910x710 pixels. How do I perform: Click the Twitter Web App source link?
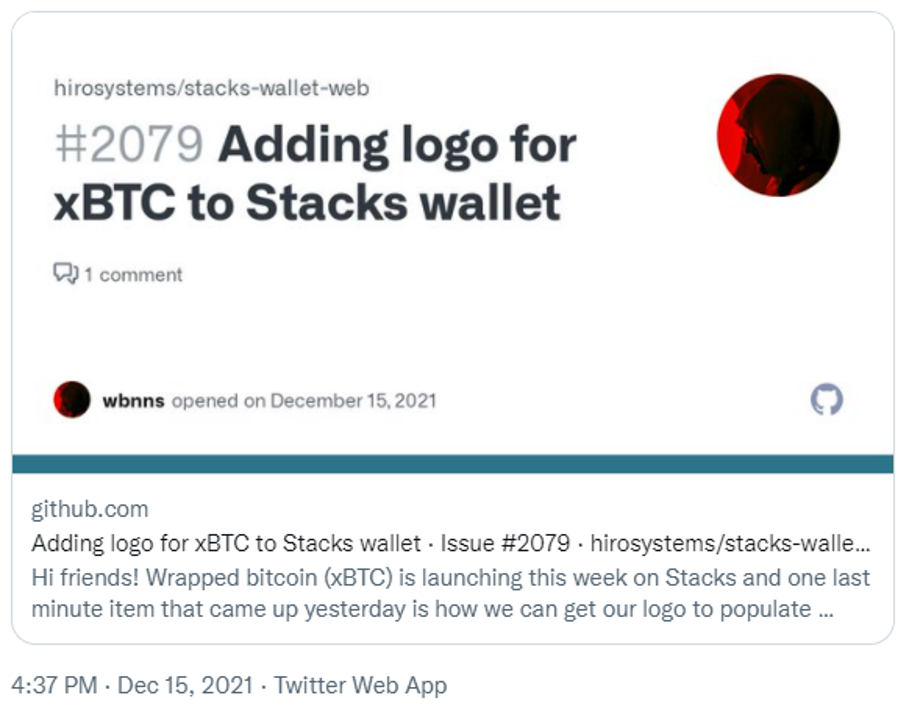coord(360,685)
